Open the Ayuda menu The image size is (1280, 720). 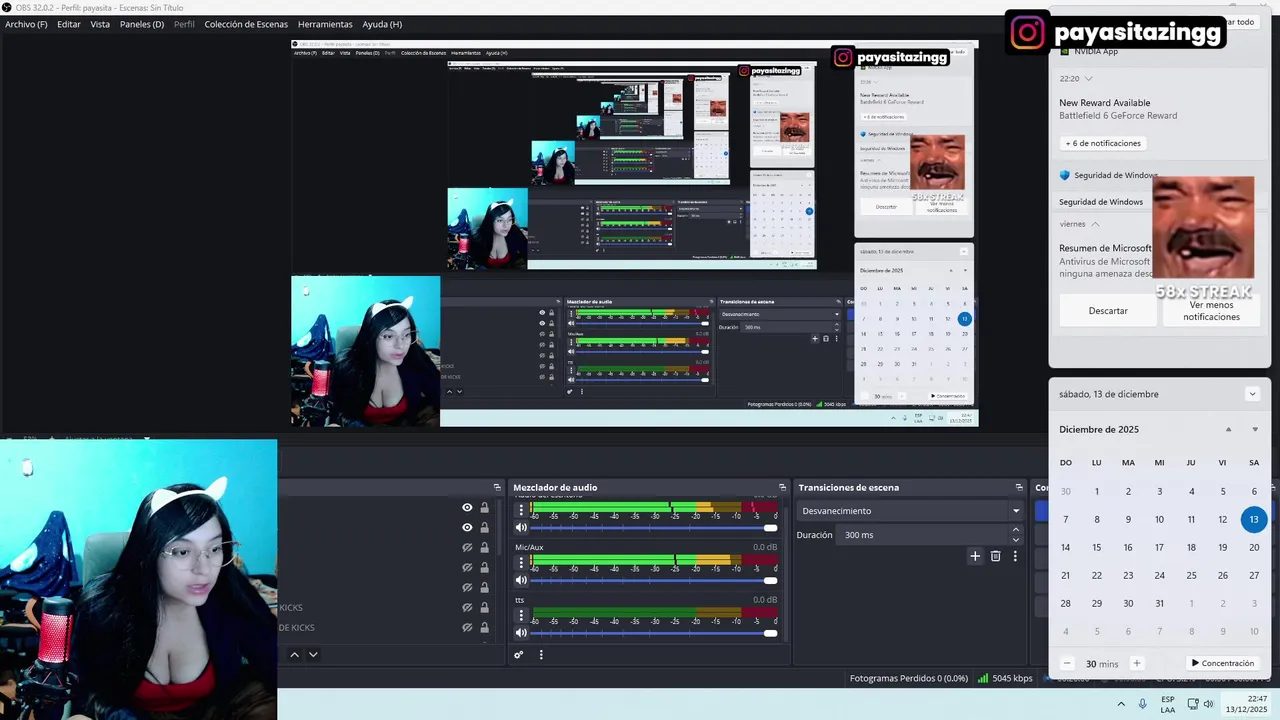[x=382, y=24]
